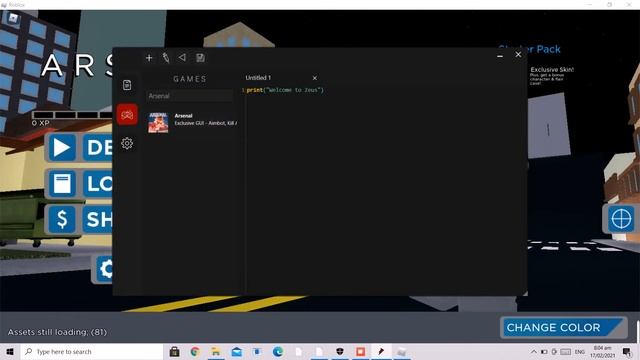
Task: Open Mail app from taskbar
Action: tap(237, 351)
